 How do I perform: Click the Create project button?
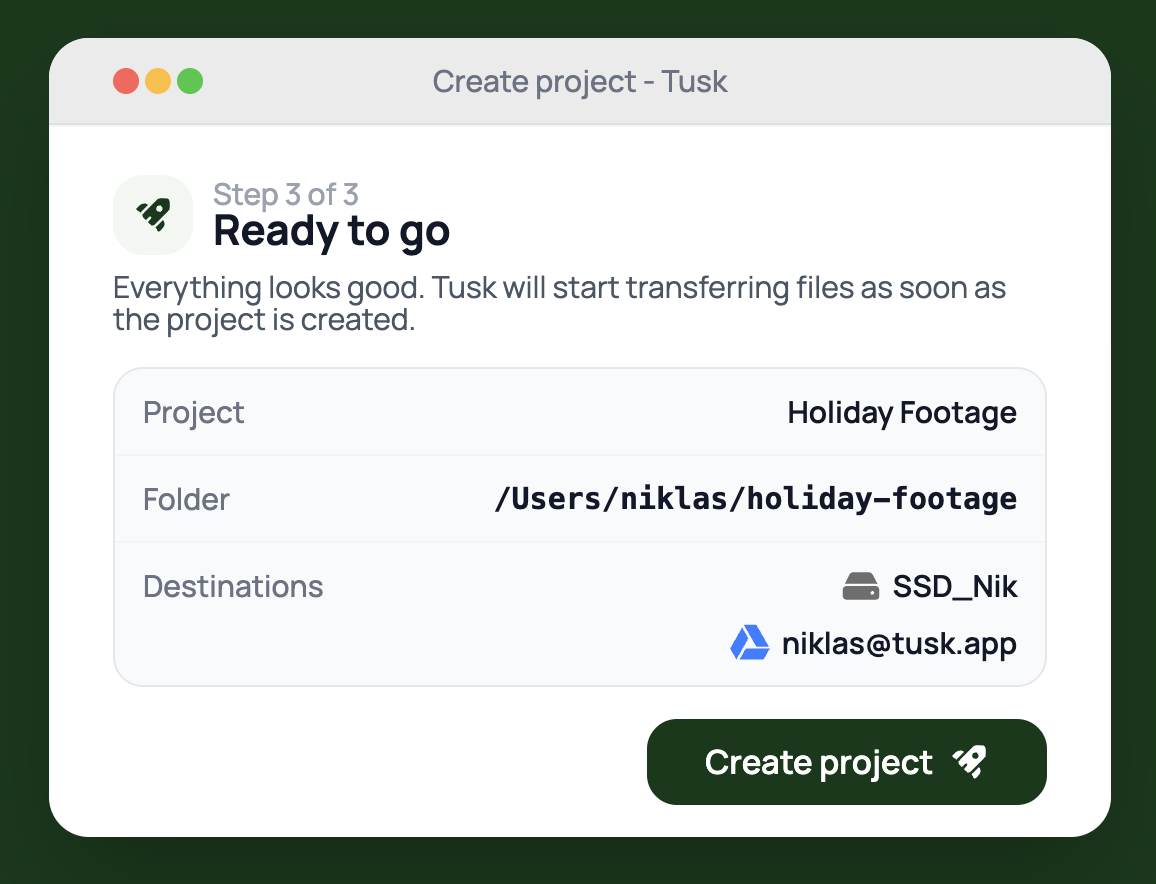tap(846, 762)
